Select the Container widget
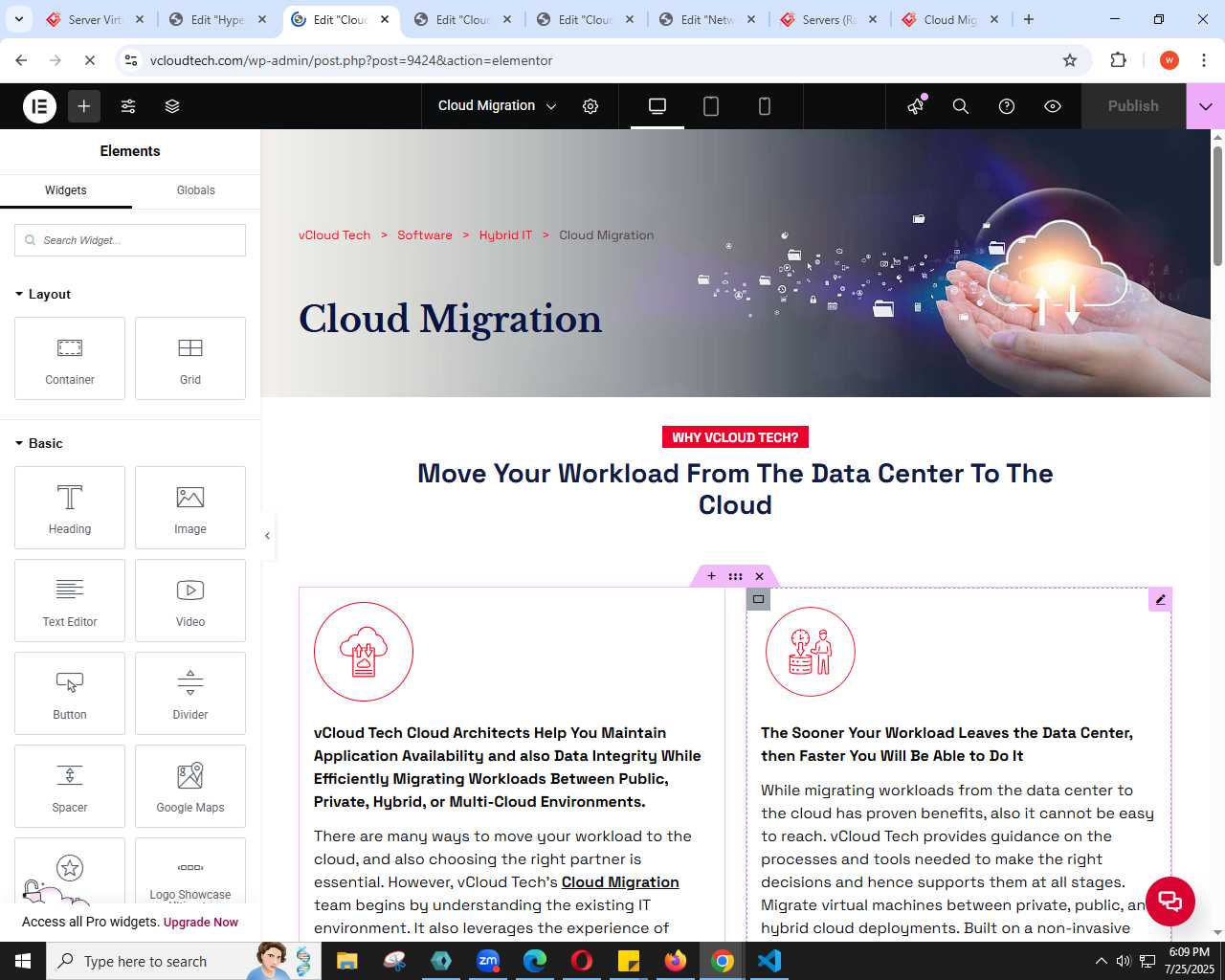The height and width of the screenshot is (980, 1225). coord(70,359)
